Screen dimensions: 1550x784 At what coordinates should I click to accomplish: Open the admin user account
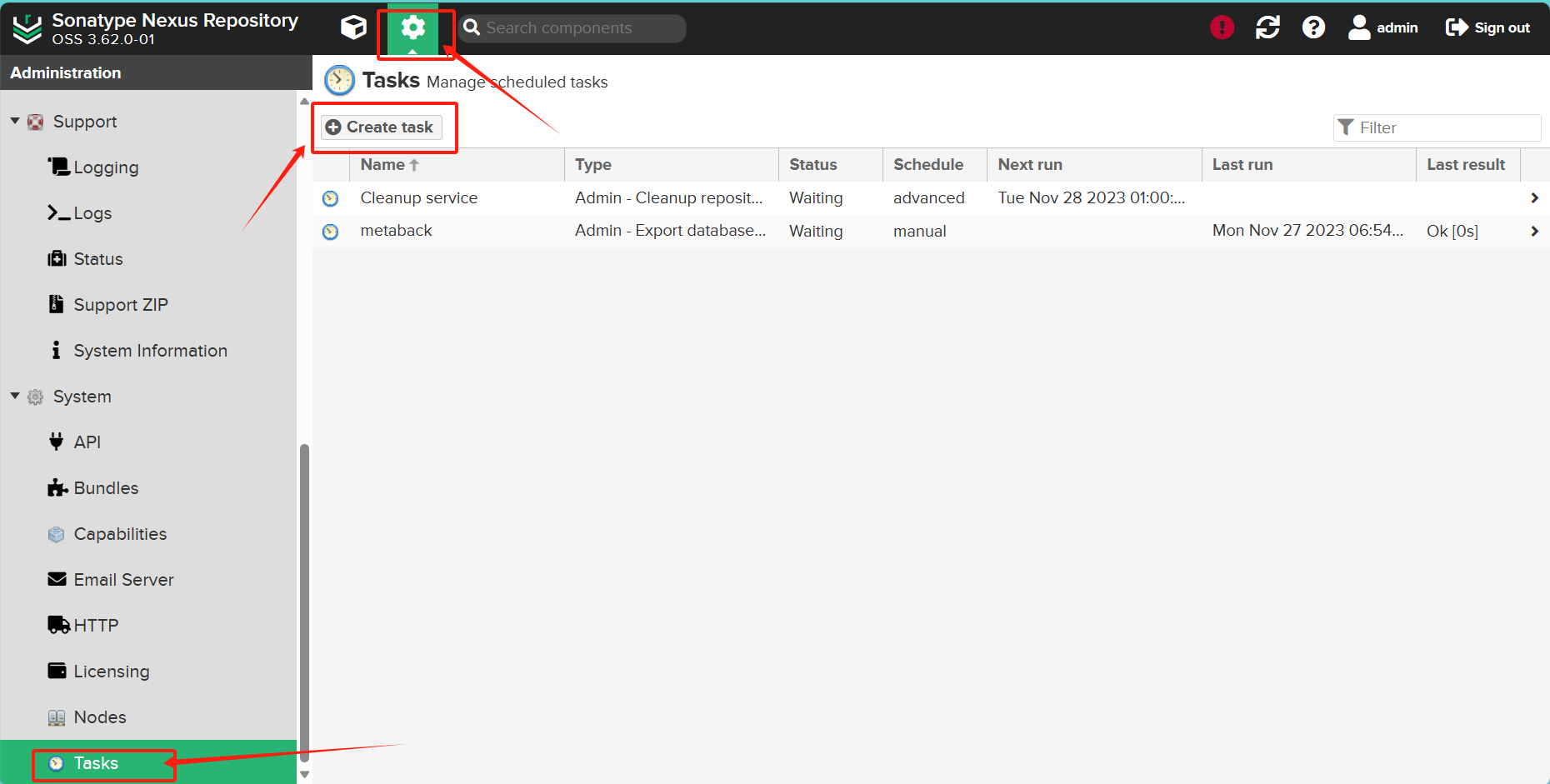[x=1383, y=27]
